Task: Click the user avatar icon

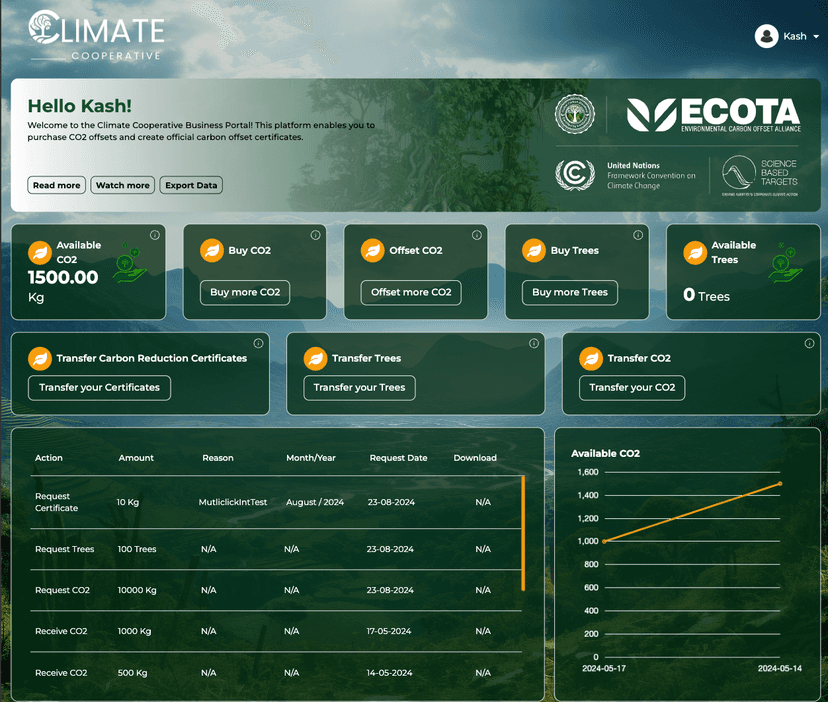Action: (766, 36)
